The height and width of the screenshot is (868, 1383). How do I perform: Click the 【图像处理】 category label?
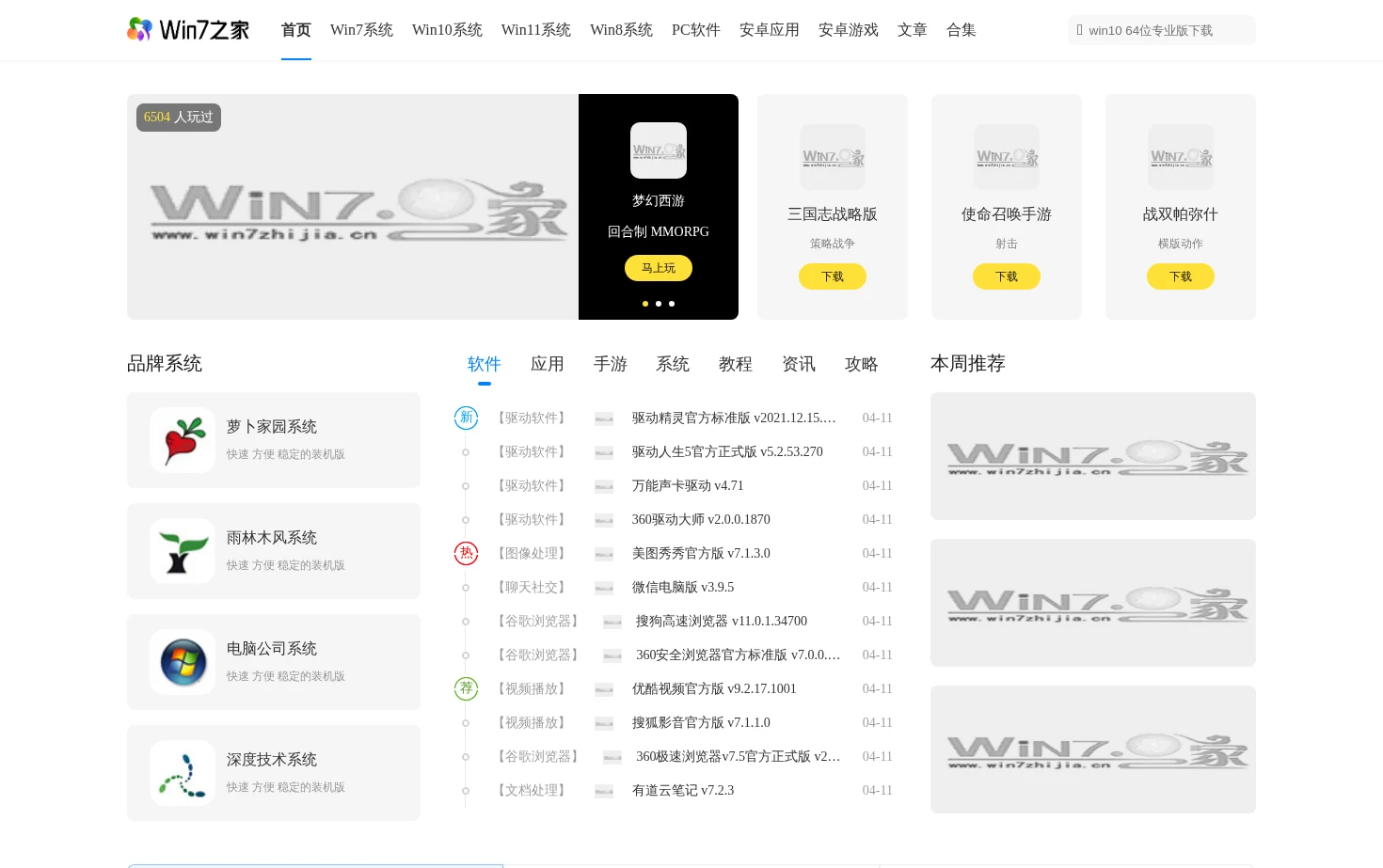coord(532,553)
